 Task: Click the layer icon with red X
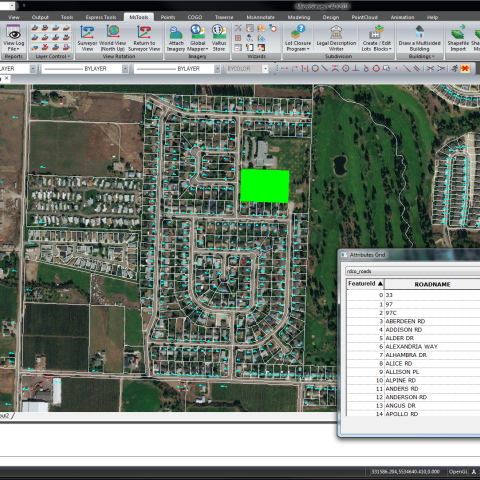45,47
